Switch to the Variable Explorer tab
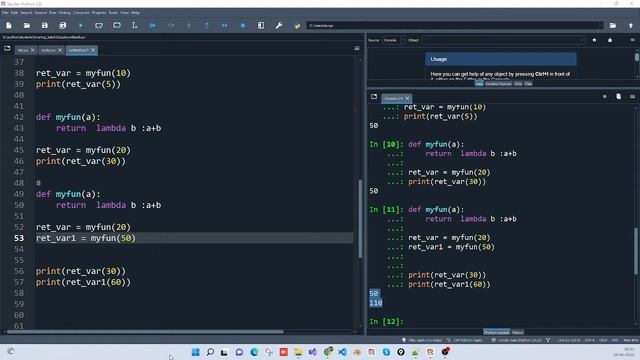Image resolution: width=640 pixels, height=360 pixels. 498,84
